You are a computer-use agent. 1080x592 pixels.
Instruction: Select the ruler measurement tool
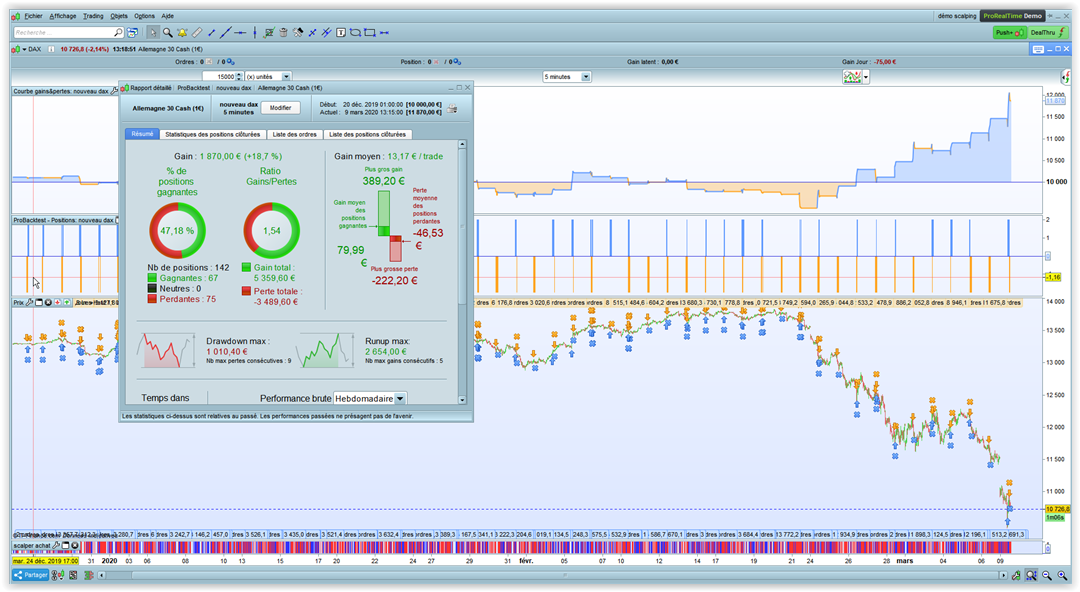coord(197,33)
